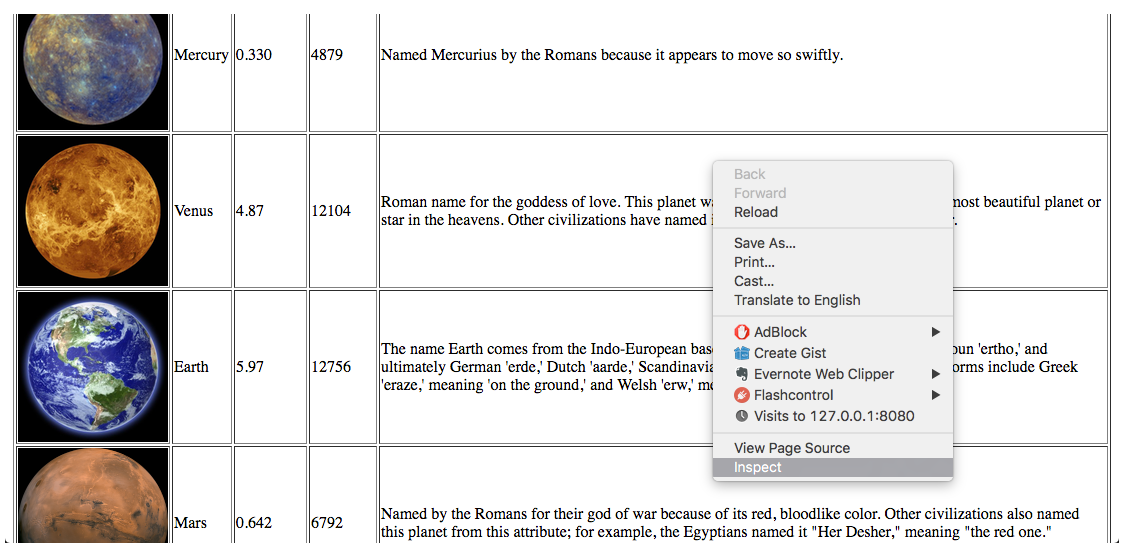Click the Earth planet image
Image resolution: width=1124 pixels, height=555 pixels.
[x=93, y=367]
